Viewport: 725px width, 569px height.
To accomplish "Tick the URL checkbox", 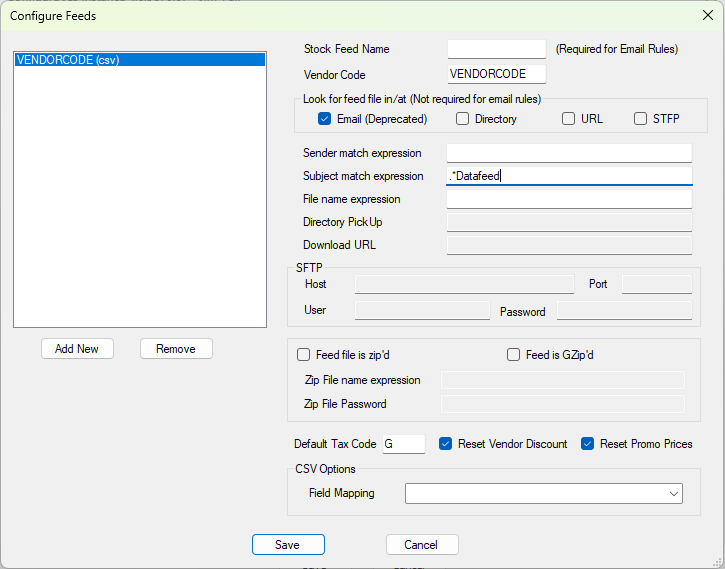I will tap(568, 119).
